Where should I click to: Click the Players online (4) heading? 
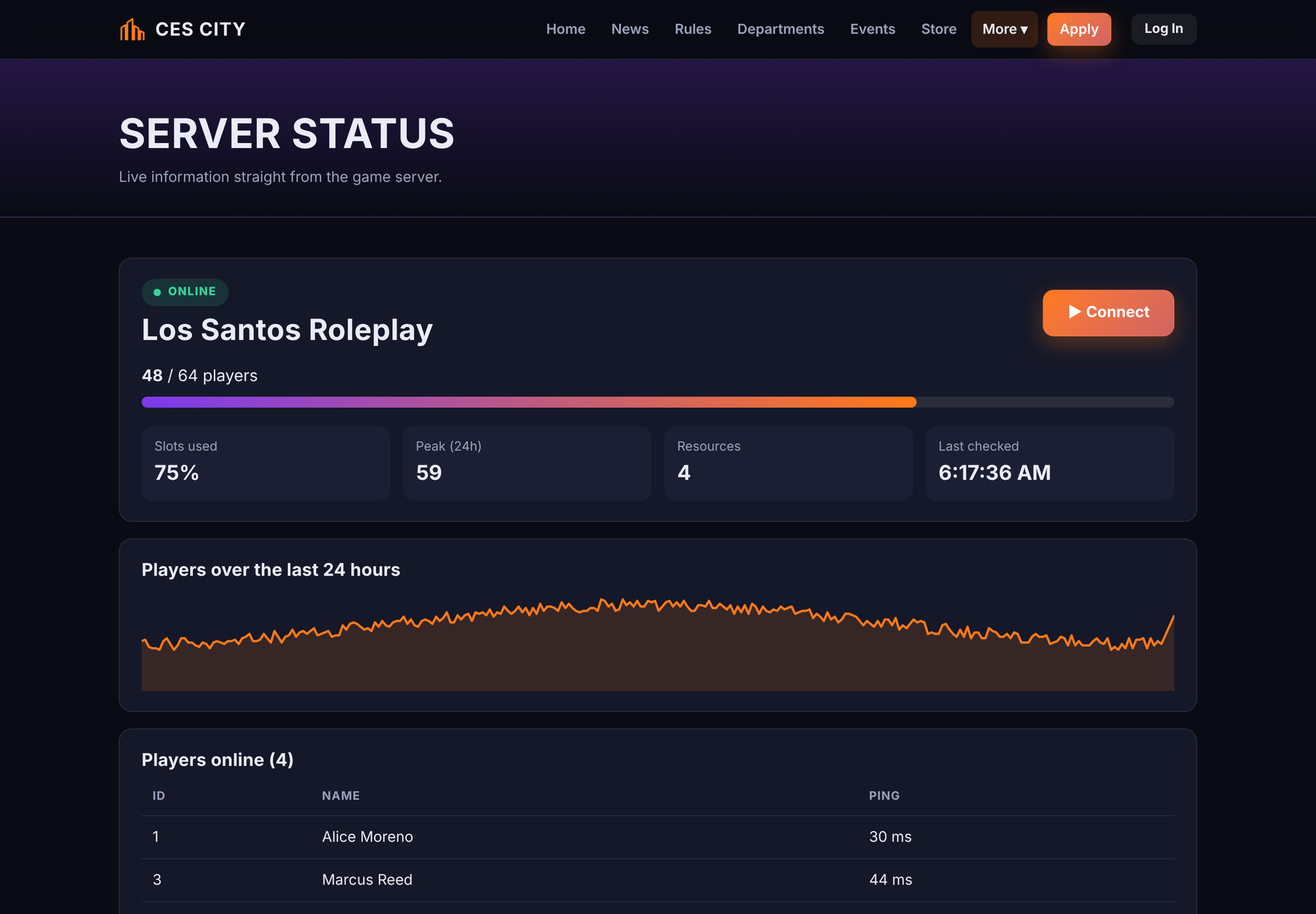(217, 760)
